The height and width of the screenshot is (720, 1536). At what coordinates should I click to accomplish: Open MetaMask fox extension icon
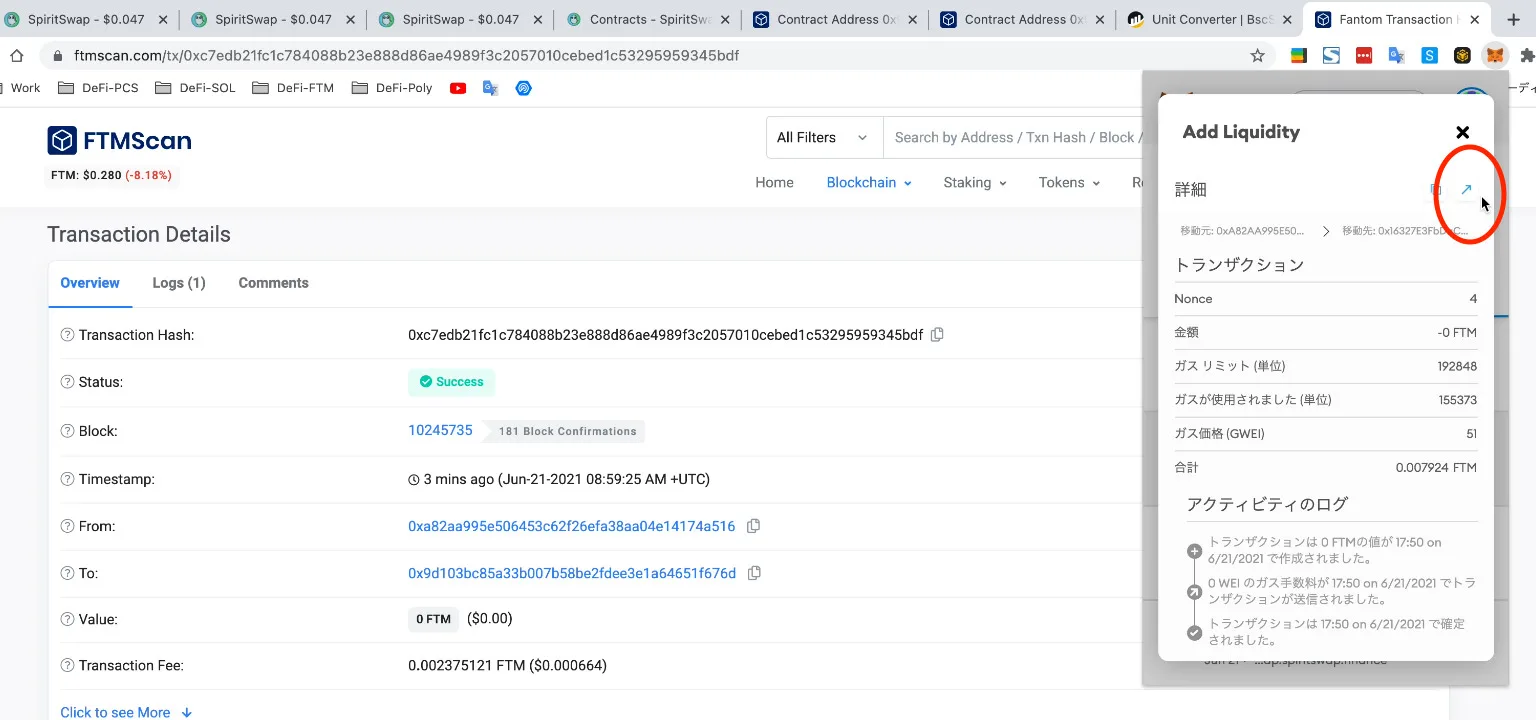(x=1494, y=56)
